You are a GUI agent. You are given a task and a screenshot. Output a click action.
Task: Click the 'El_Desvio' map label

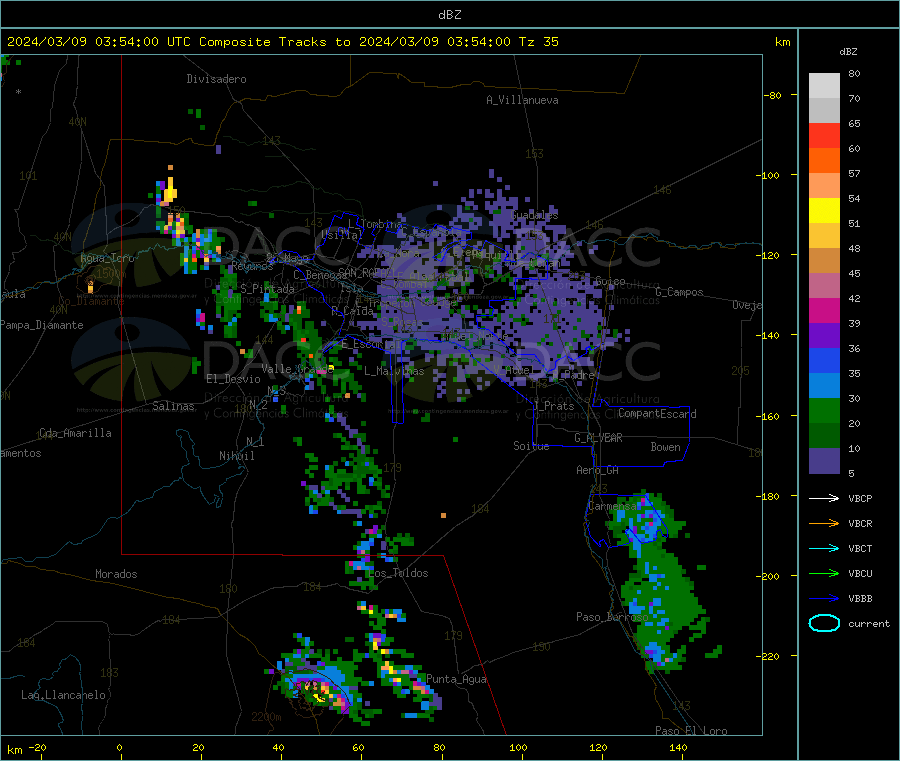(233, 379)
